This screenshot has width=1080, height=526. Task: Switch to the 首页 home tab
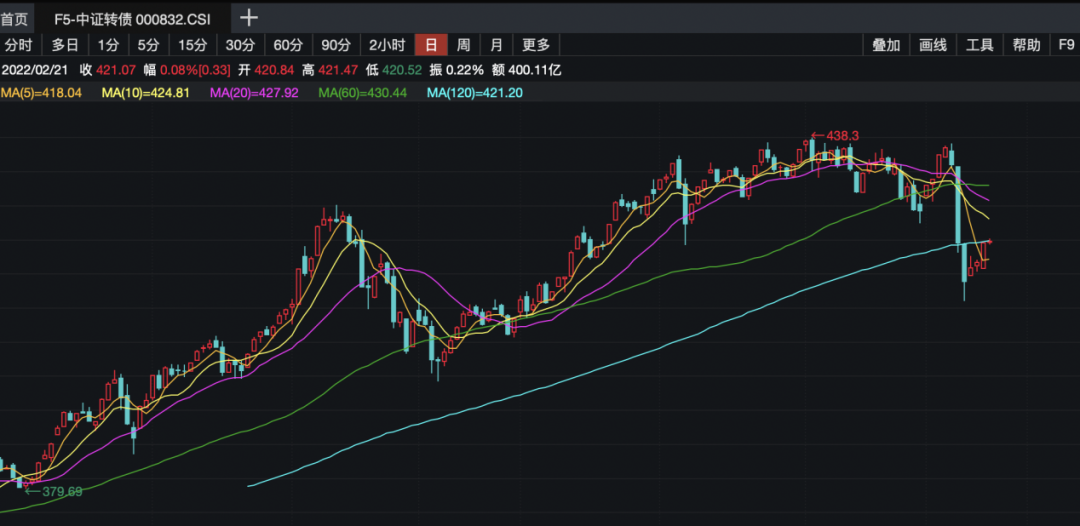[x=15, y=18]
